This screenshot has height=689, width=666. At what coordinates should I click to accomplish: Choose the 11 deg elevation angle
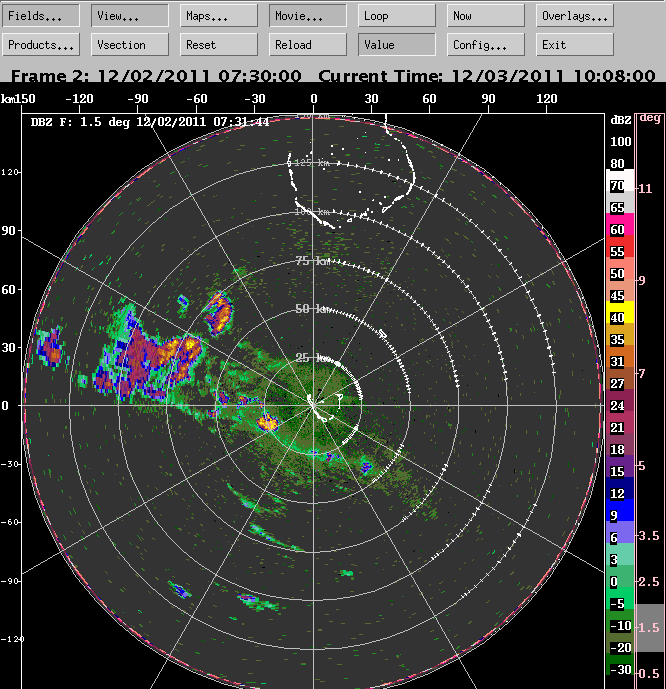[650, 188]
